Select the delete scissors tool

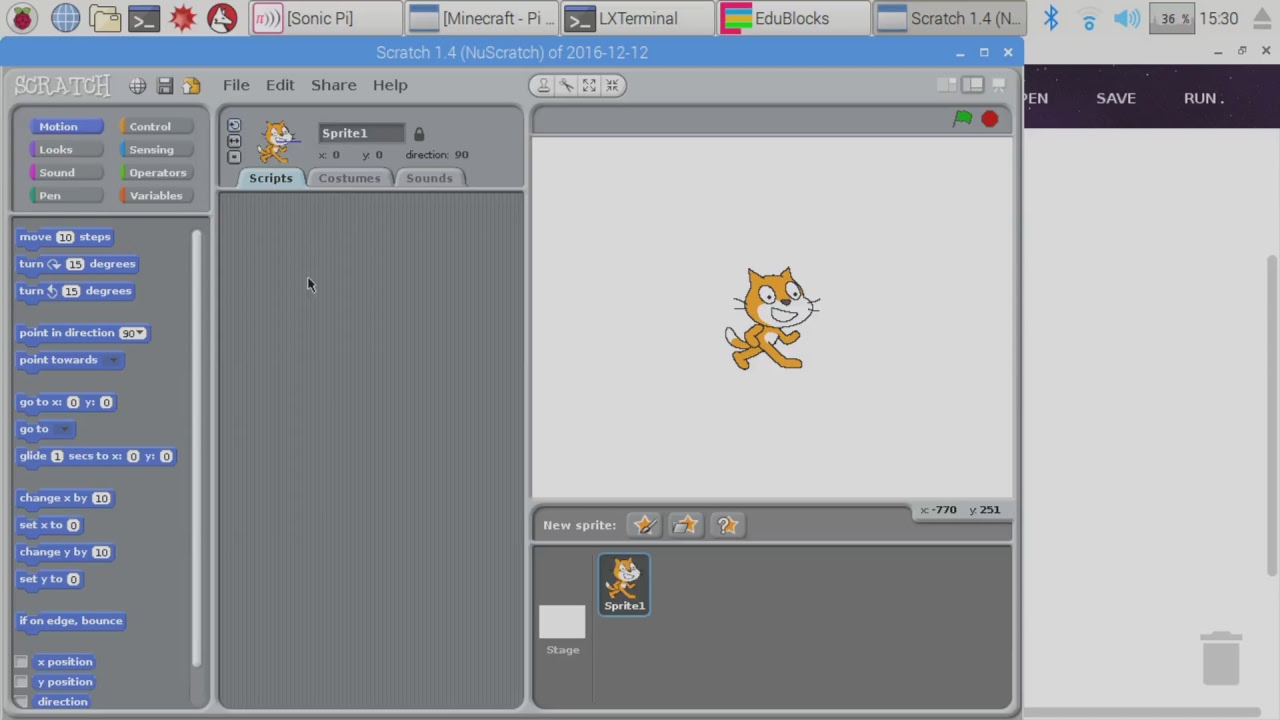click(x=566, y=85)
